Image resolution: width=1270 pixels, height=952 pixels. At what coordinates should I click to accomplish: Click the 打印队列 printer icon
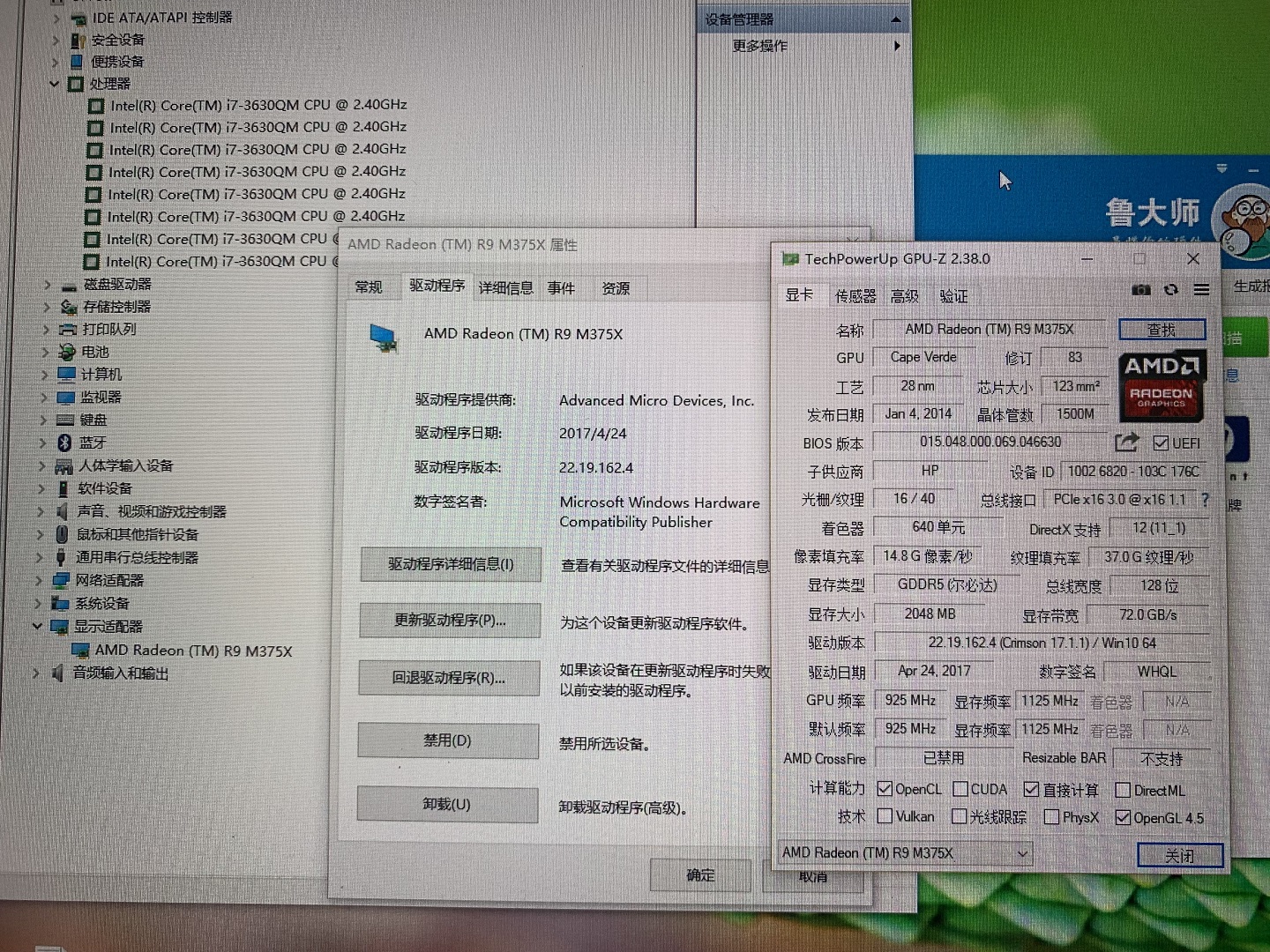[68, 330]
